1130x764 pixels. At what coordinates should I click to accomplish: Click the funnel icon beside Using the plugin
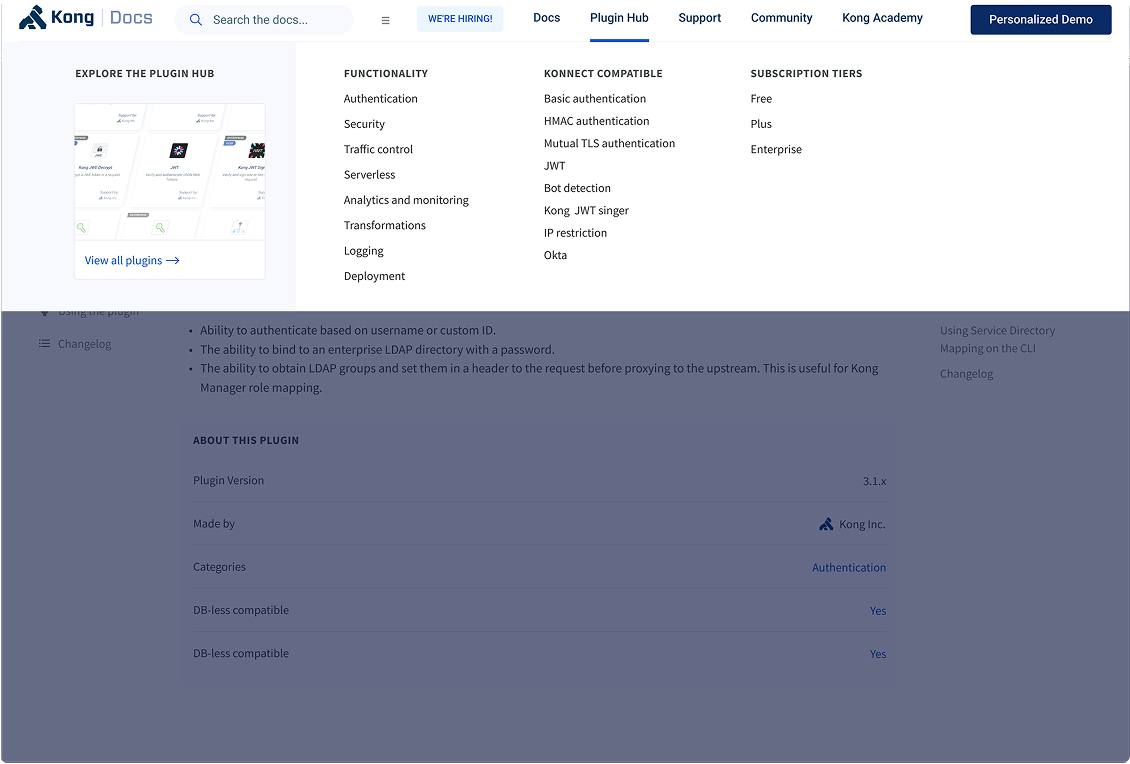pos(45,310)
